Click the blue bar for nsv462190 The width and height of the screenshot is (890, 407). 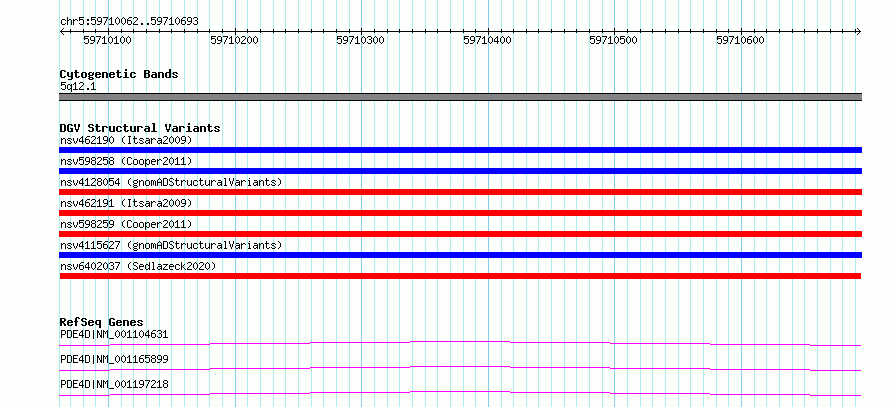click(460, 150)
